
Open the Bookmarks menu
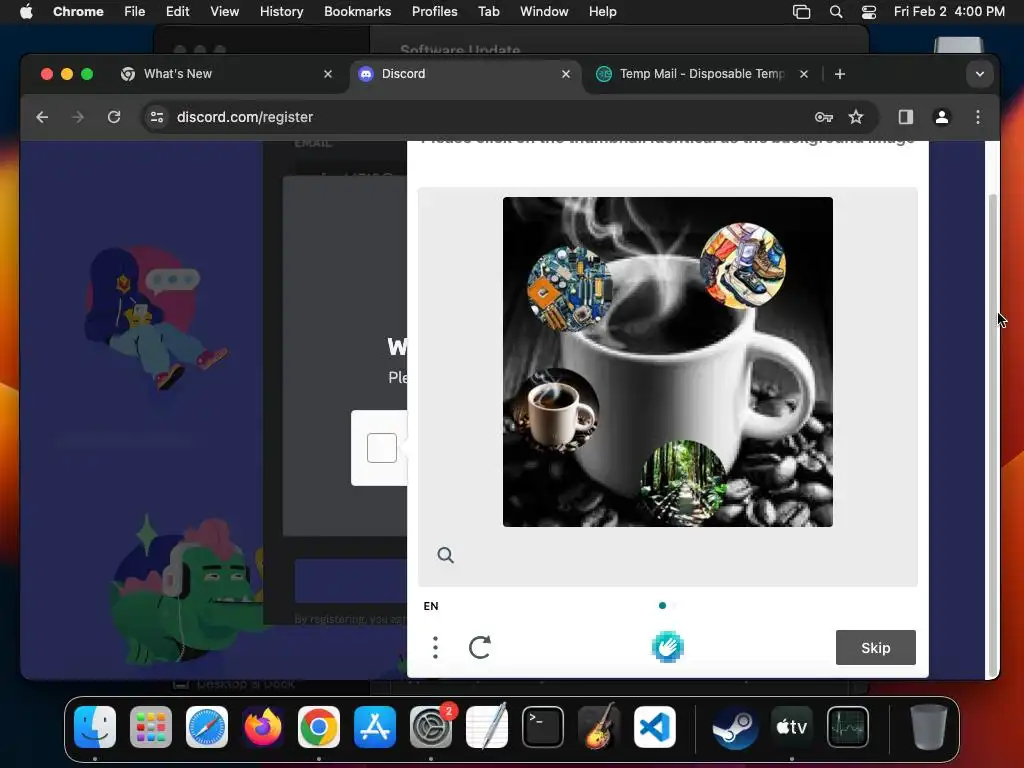pos(357,11)
